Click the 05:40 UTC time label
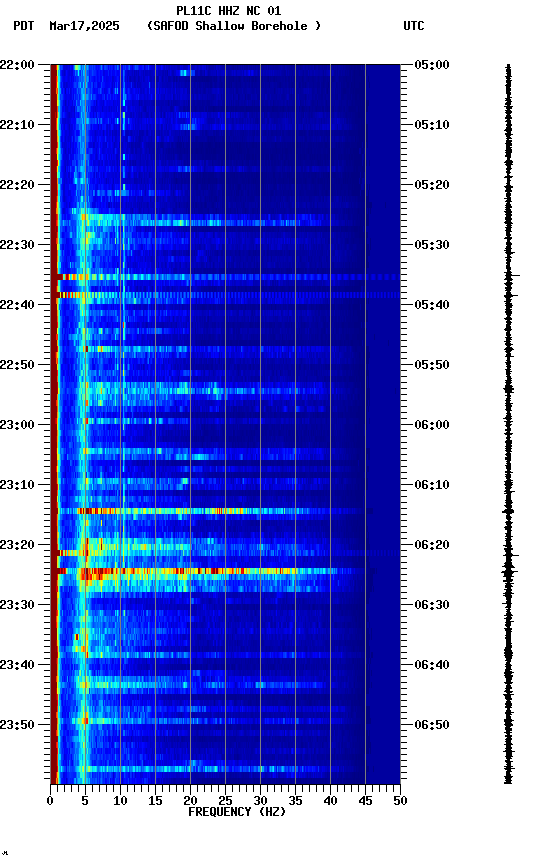 432,305
